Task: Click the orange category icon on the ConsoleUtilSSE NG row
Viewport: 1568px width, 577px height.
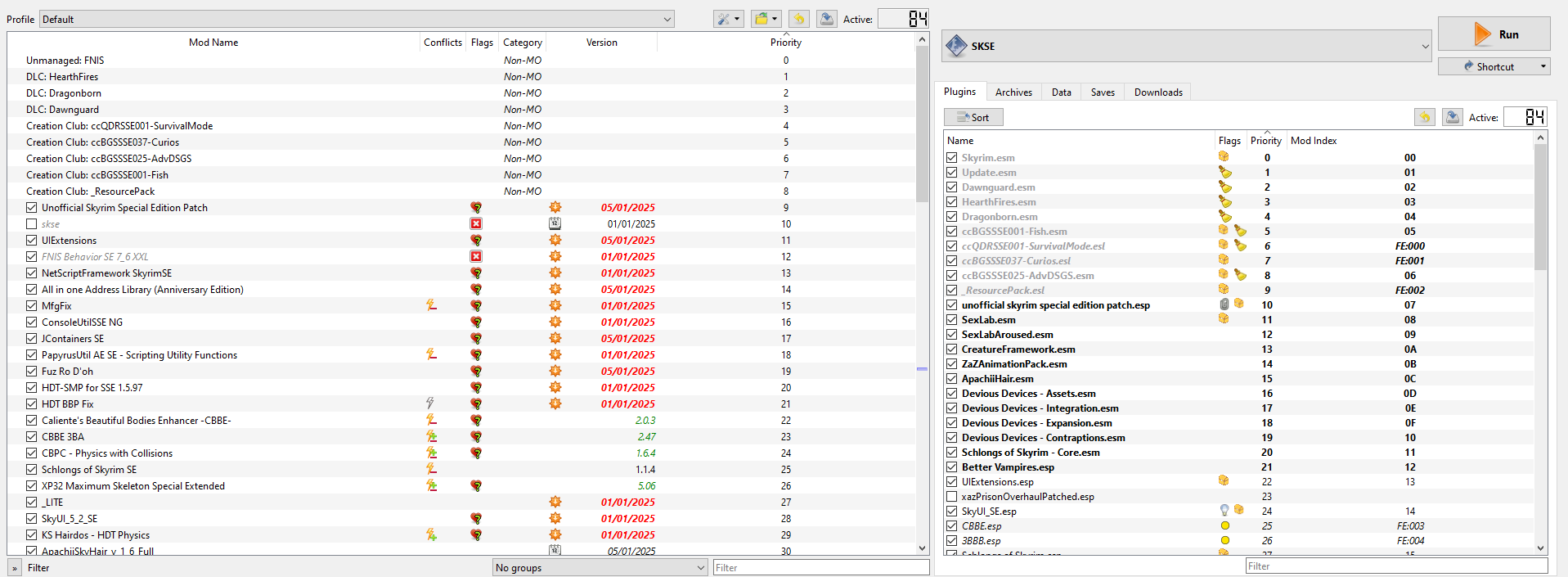Action: pos(555,322)
